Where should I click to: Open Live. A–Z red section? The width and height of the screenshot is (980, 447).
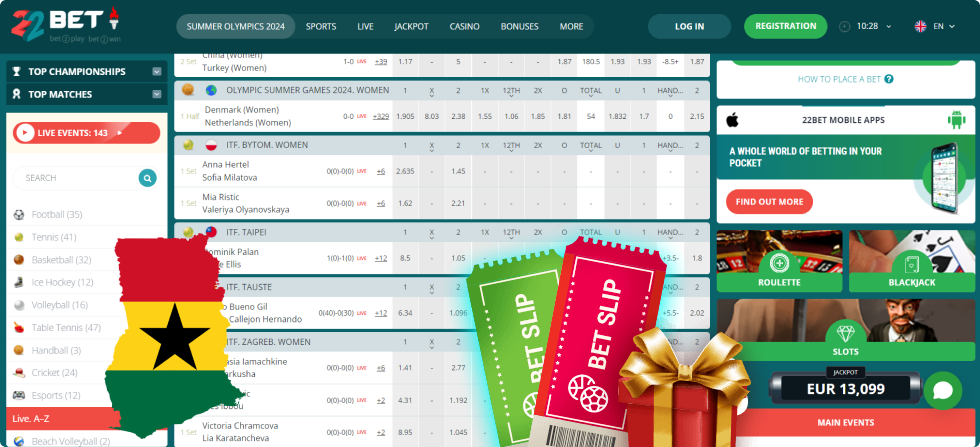pos(87,418)
